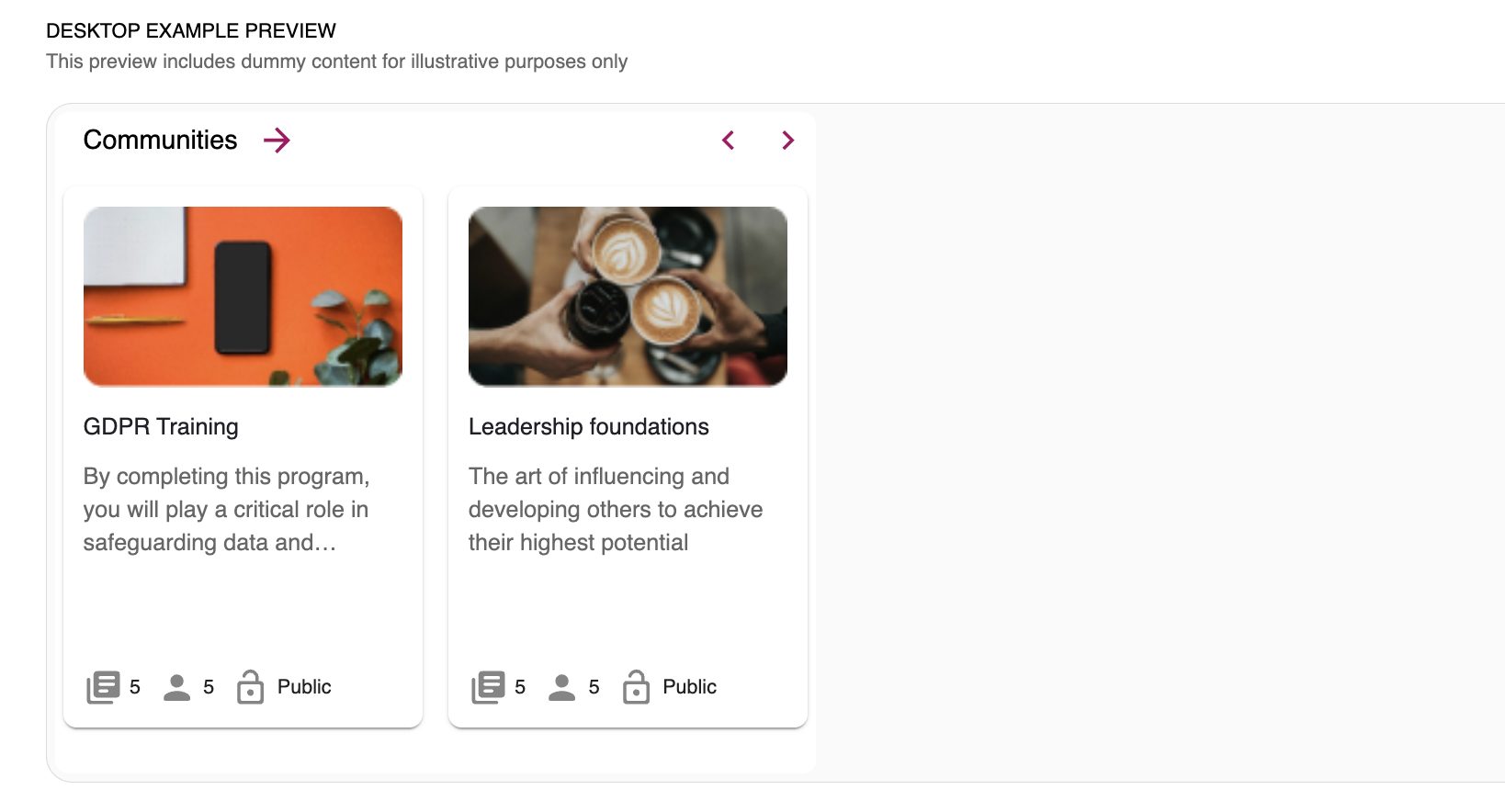This screenshot has width=1505, height=812.
Task: Click lock icon on Leadership foundations card
Action: (x=636, y=687)
